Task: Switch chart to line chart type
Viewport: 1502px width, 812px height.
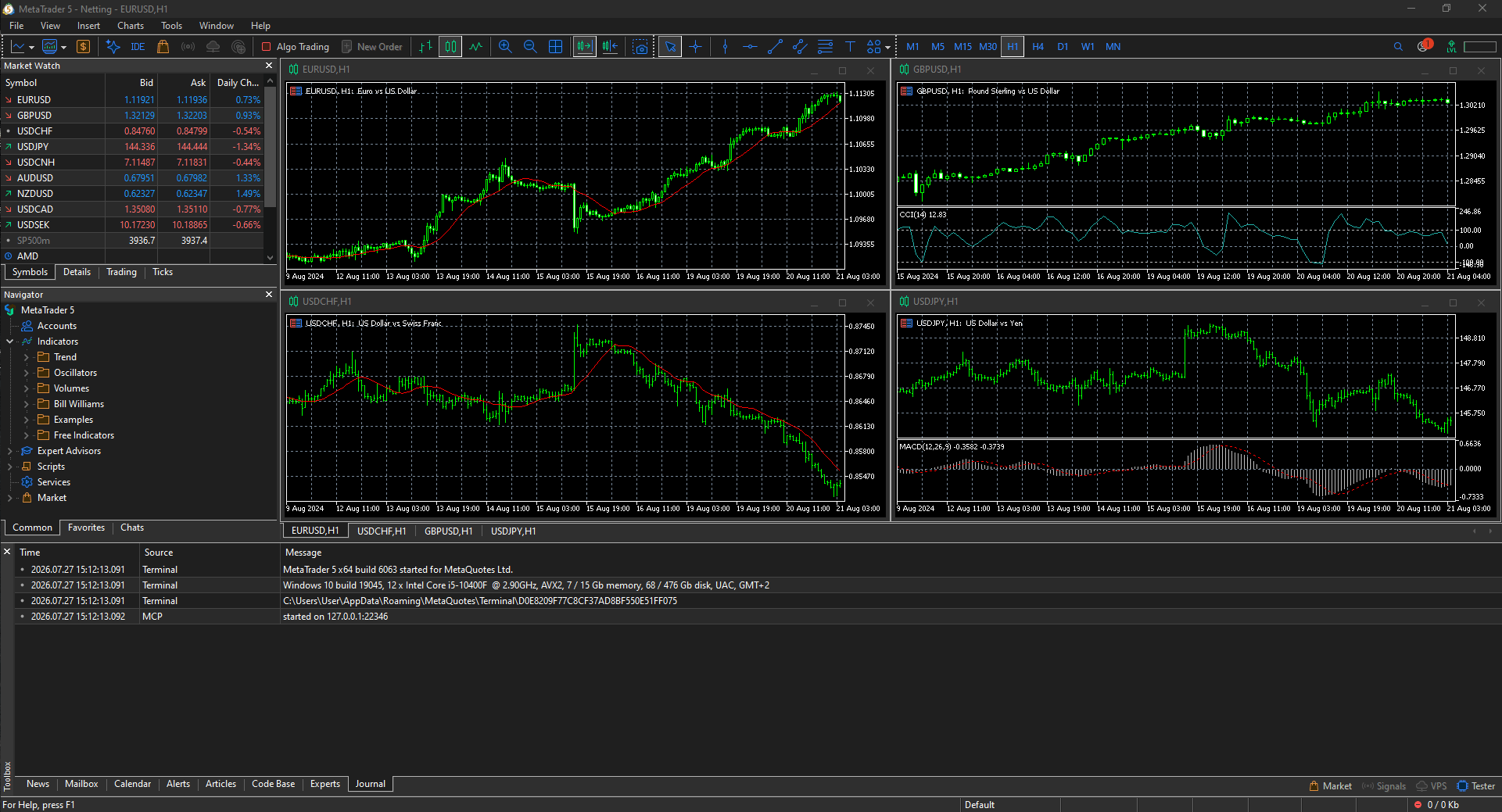Action: pyautogui.click(x=475, y=47)
